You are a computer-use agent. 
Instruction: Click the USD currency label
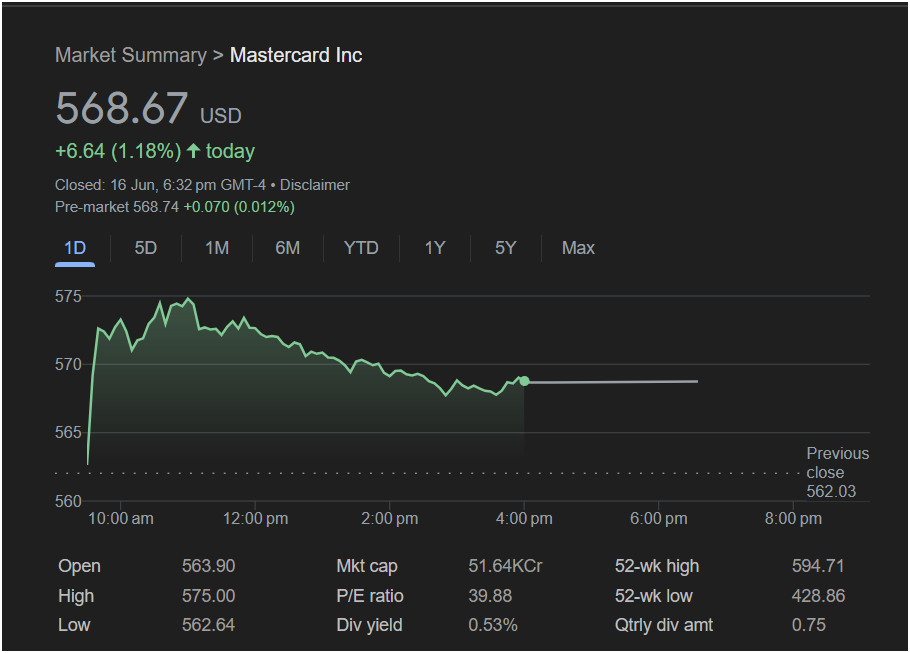[221, 116]
